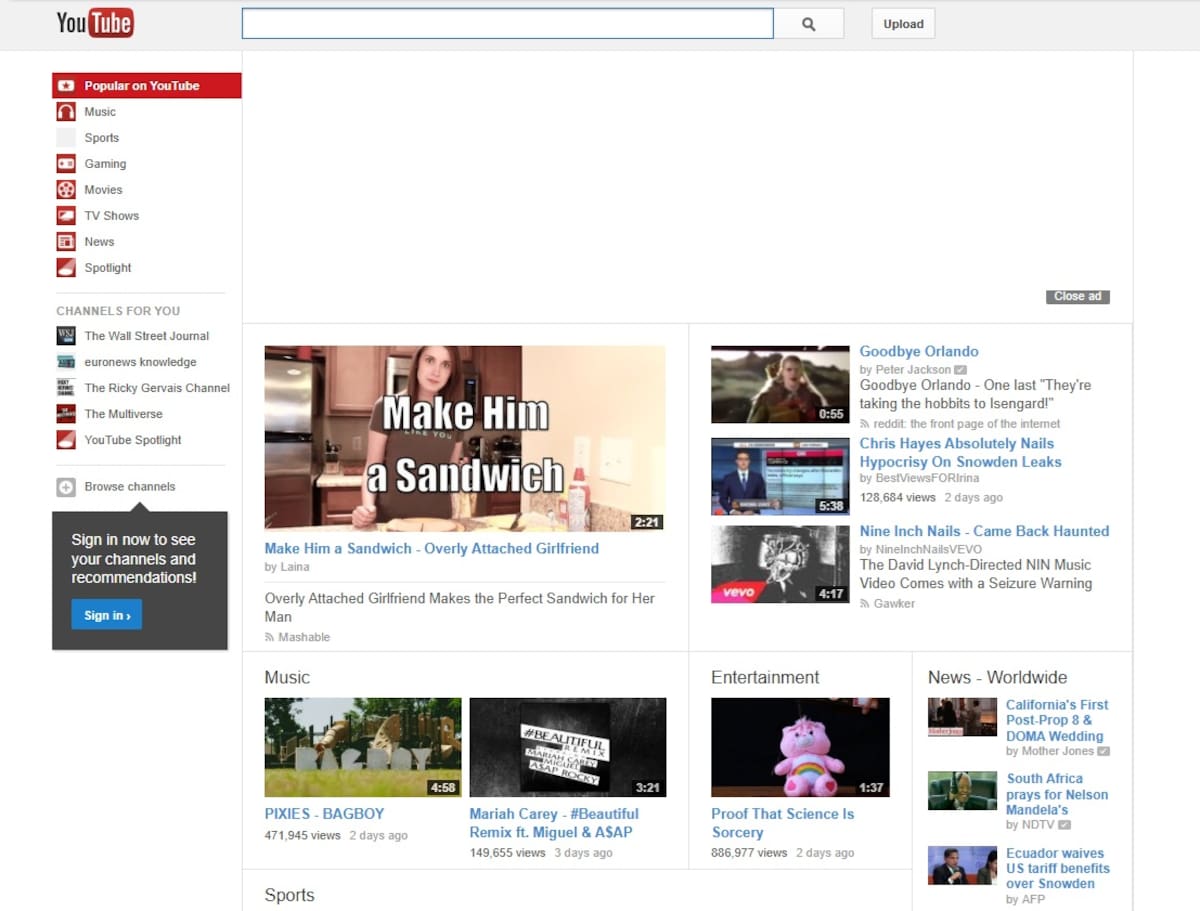Screen dimensions: 1200x911
Task: Select Popular on YouTube menu item
Action: coord(147,86)
